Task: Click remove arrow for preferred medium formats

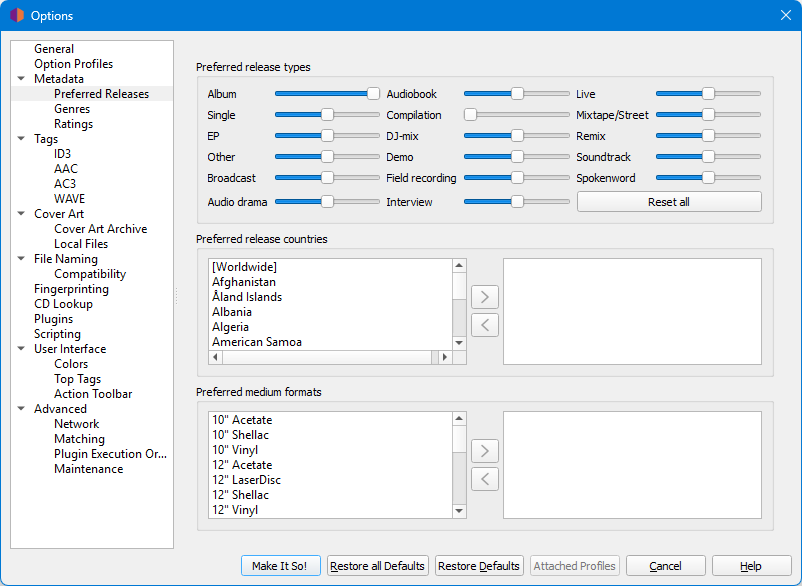Action: [x=484, y=478]
